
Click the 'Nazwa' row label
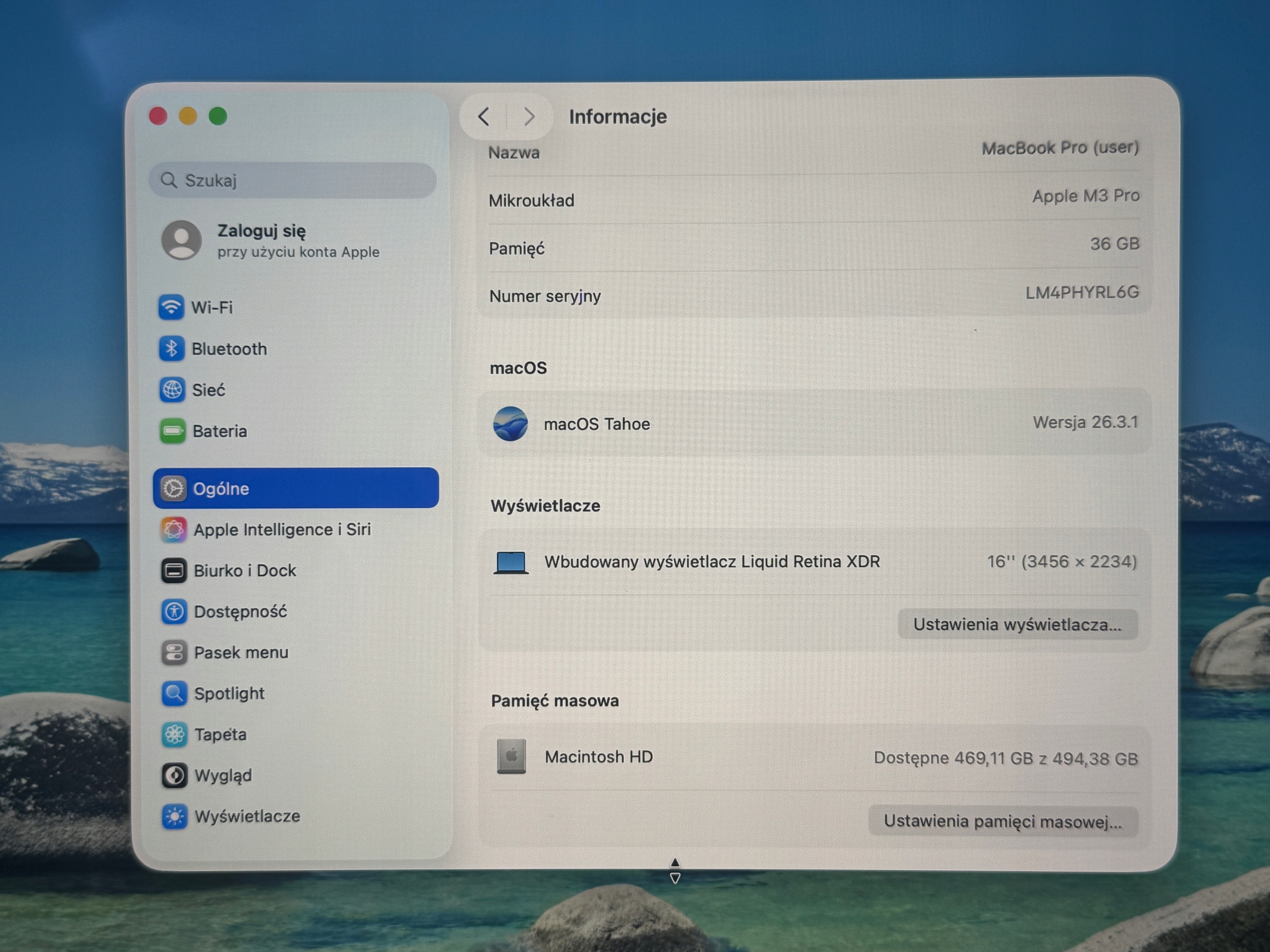[x=514, y=153]
